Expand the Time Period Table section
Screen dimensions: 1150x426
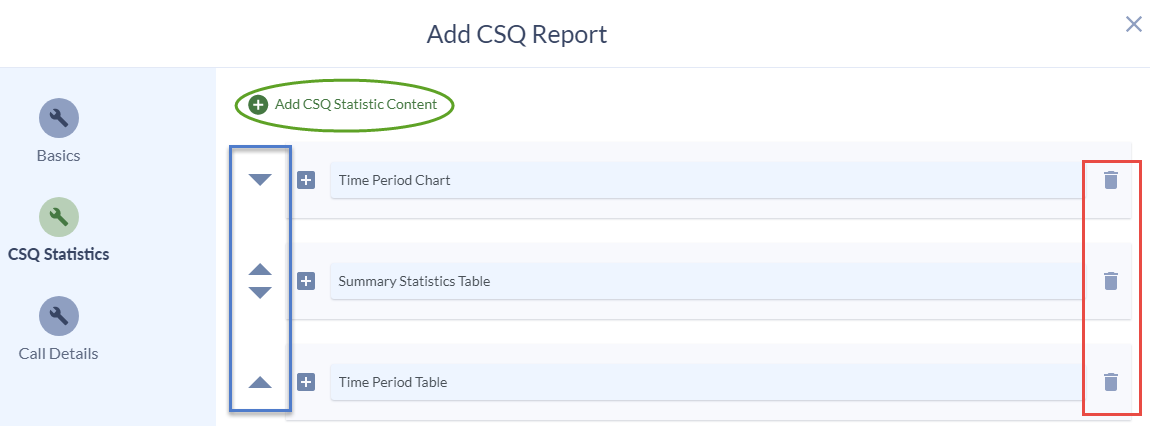(x=306, y=382)
